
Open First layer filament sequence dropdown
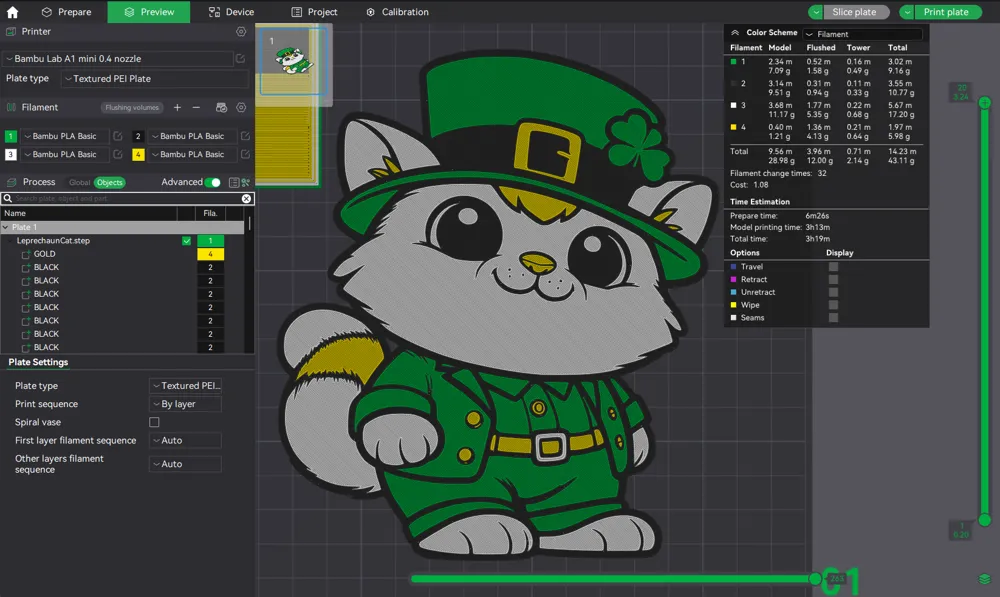(185, 440)
